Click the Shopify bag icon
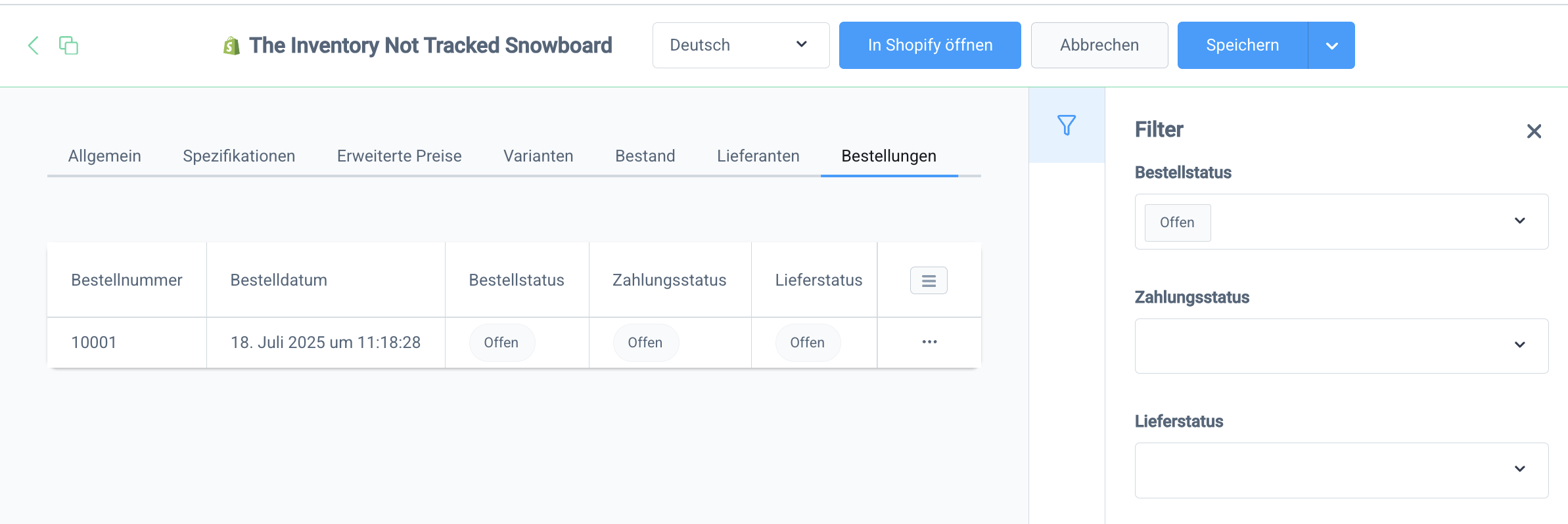 (231, 46)
